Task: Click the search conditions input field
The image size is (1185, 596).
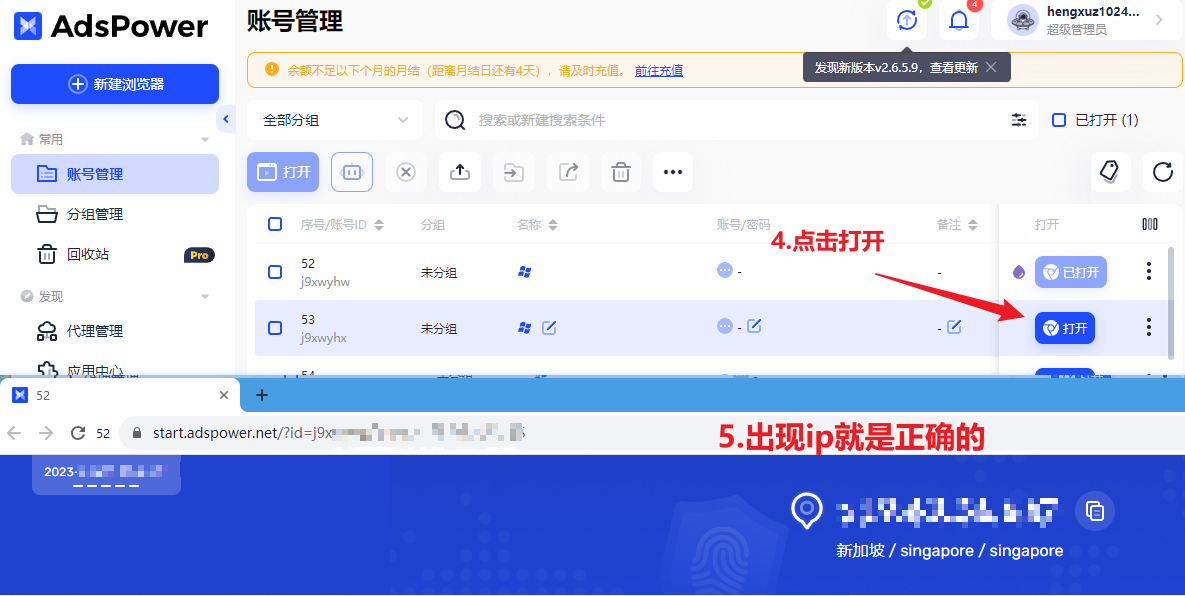Action: [737, 120]
